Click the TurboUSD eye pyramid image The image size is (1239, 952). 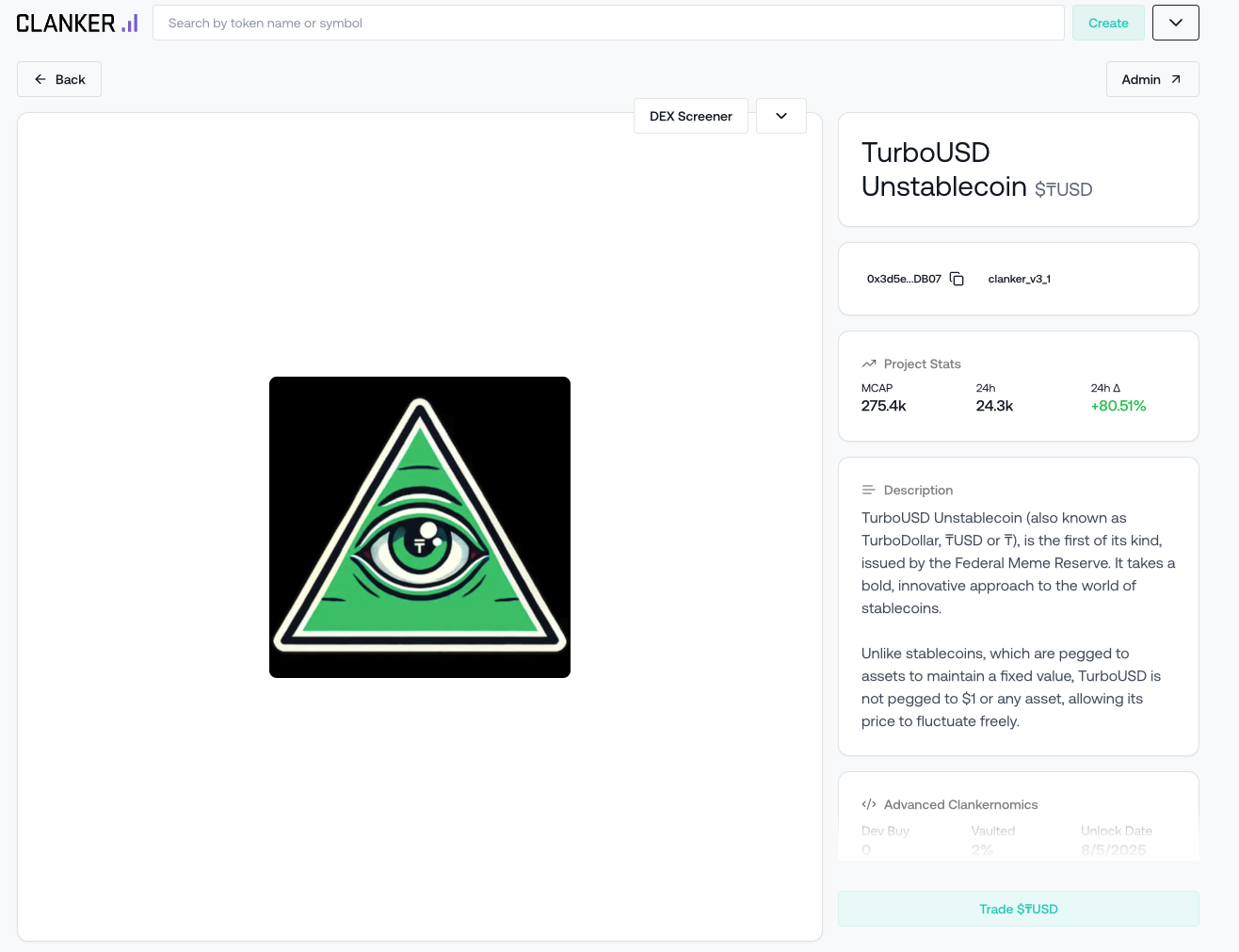pyautogui.click(x=420, y=527)
